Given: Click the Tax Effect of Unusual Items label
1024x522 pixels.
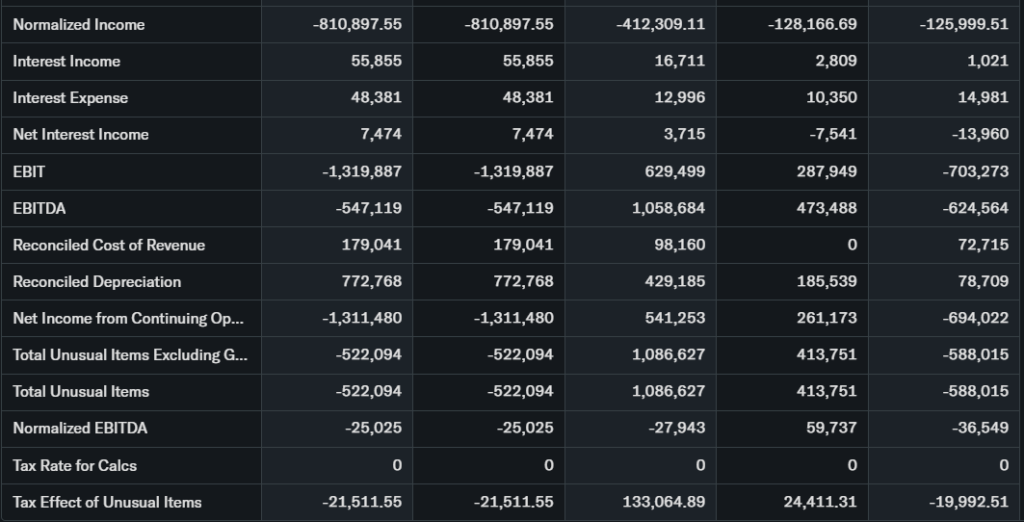Looking at the screenshot, I should (x=107, y=502).
